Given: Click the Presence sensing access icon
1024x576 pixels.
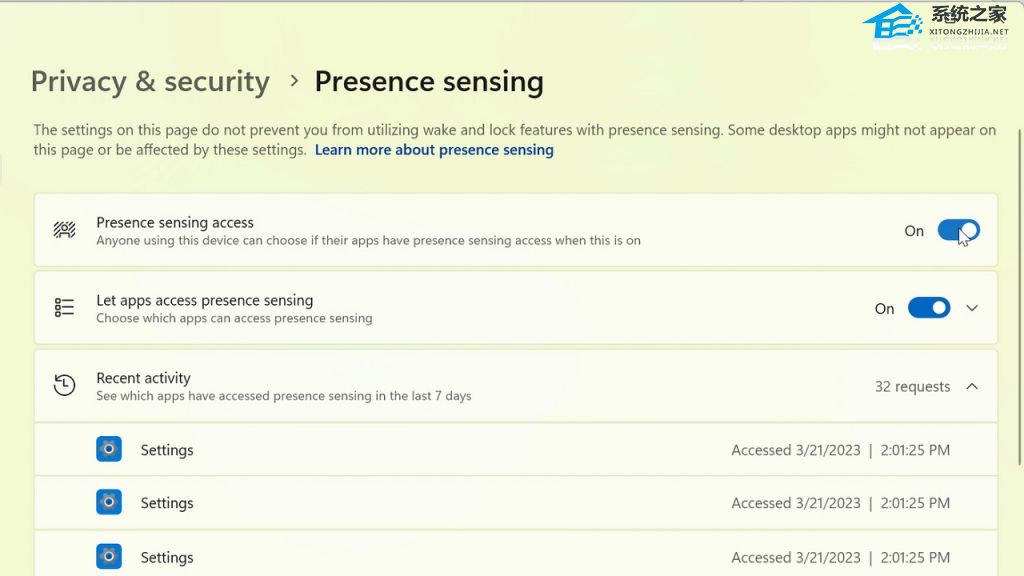Looking at the screenshot, I should (65, 230).
